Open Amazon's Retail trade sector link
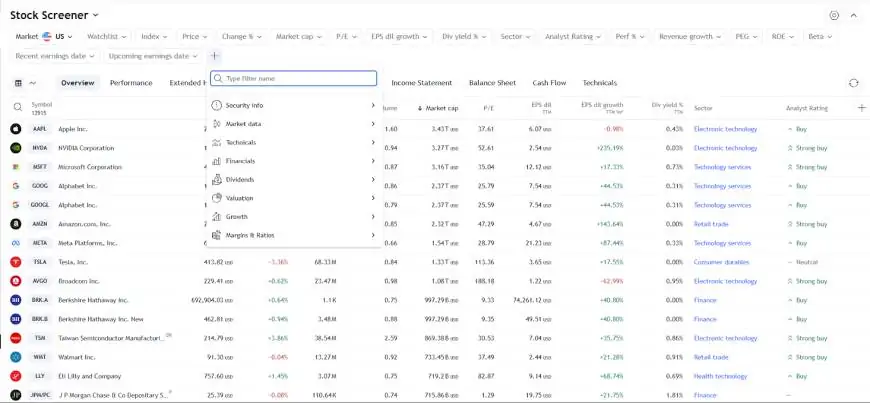This screenshot has width=870, height=403. [711, 224]
